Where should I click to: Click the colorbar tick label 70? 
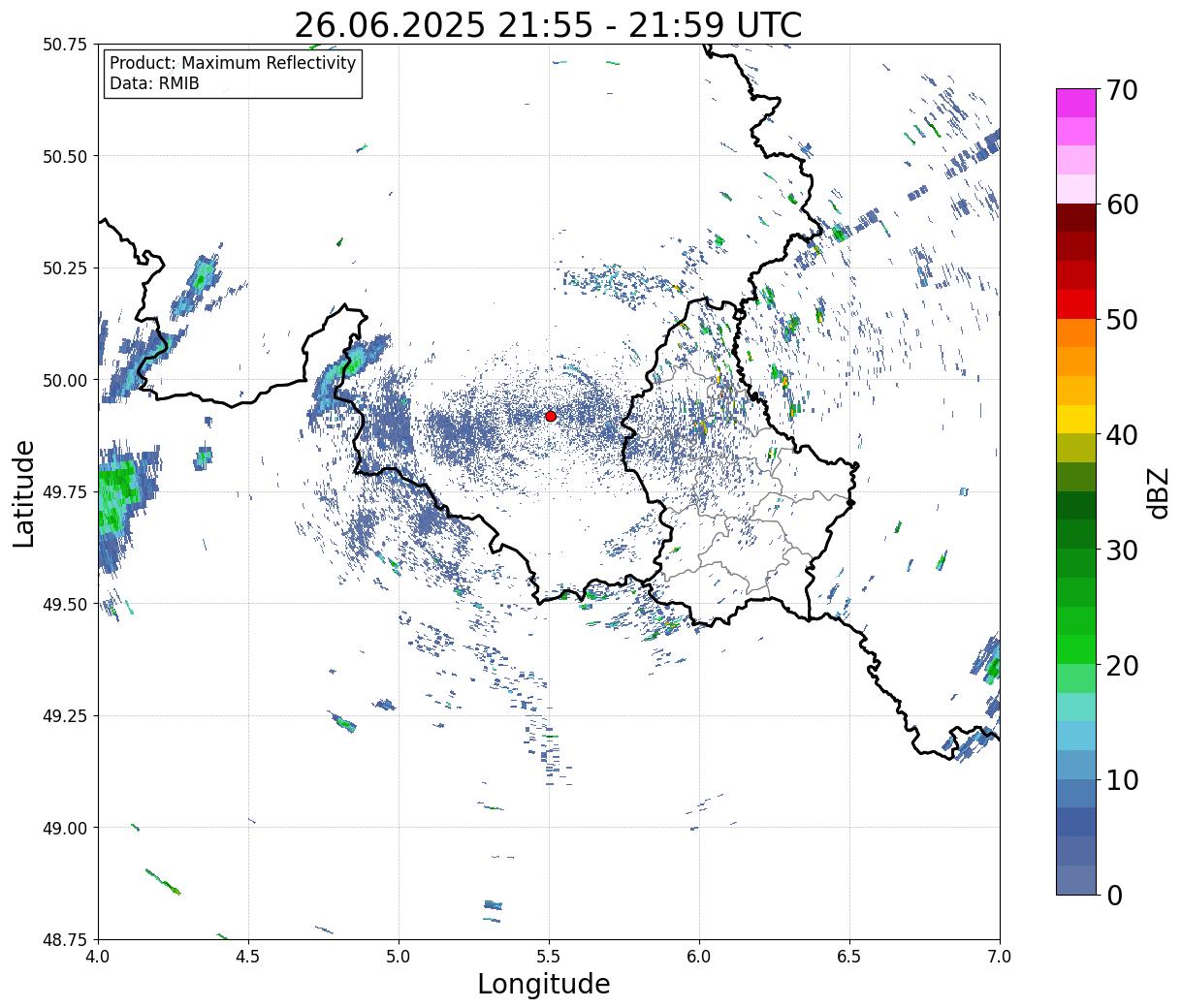[1121, 90]
